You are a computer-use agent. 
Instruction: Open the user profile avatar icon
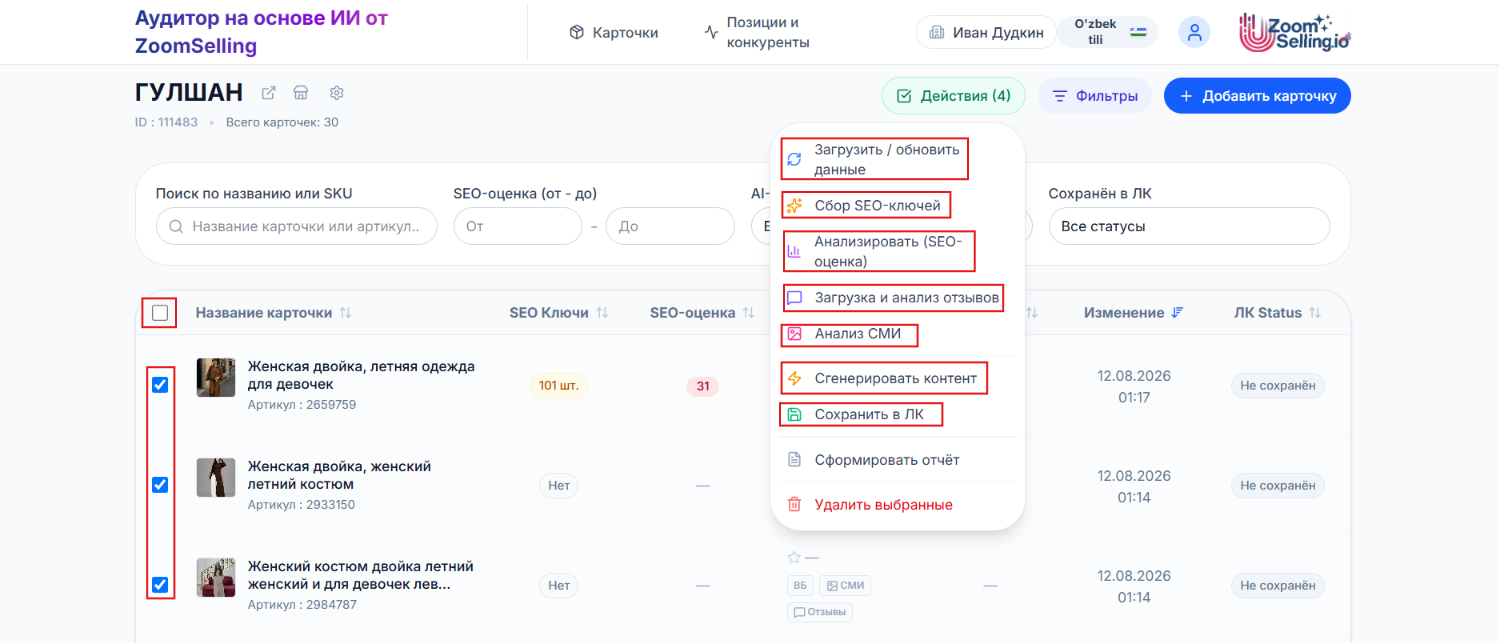[x=1194, y=33]
